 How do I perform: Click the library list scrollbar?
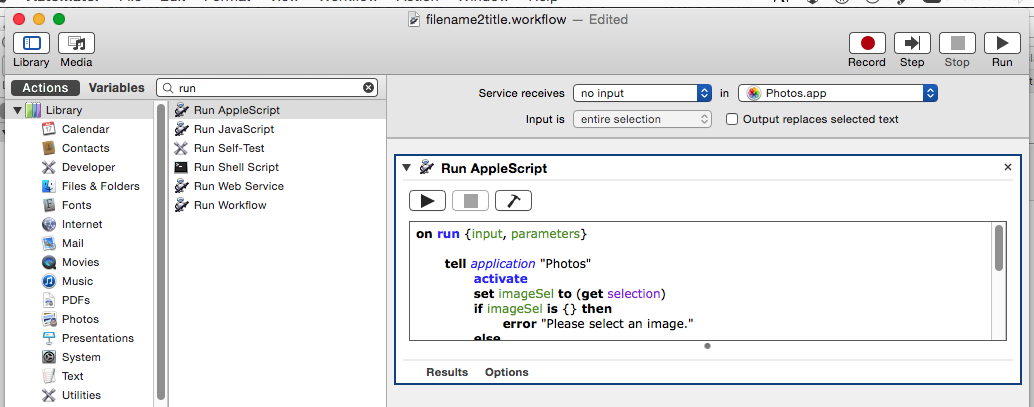(160, 251)
